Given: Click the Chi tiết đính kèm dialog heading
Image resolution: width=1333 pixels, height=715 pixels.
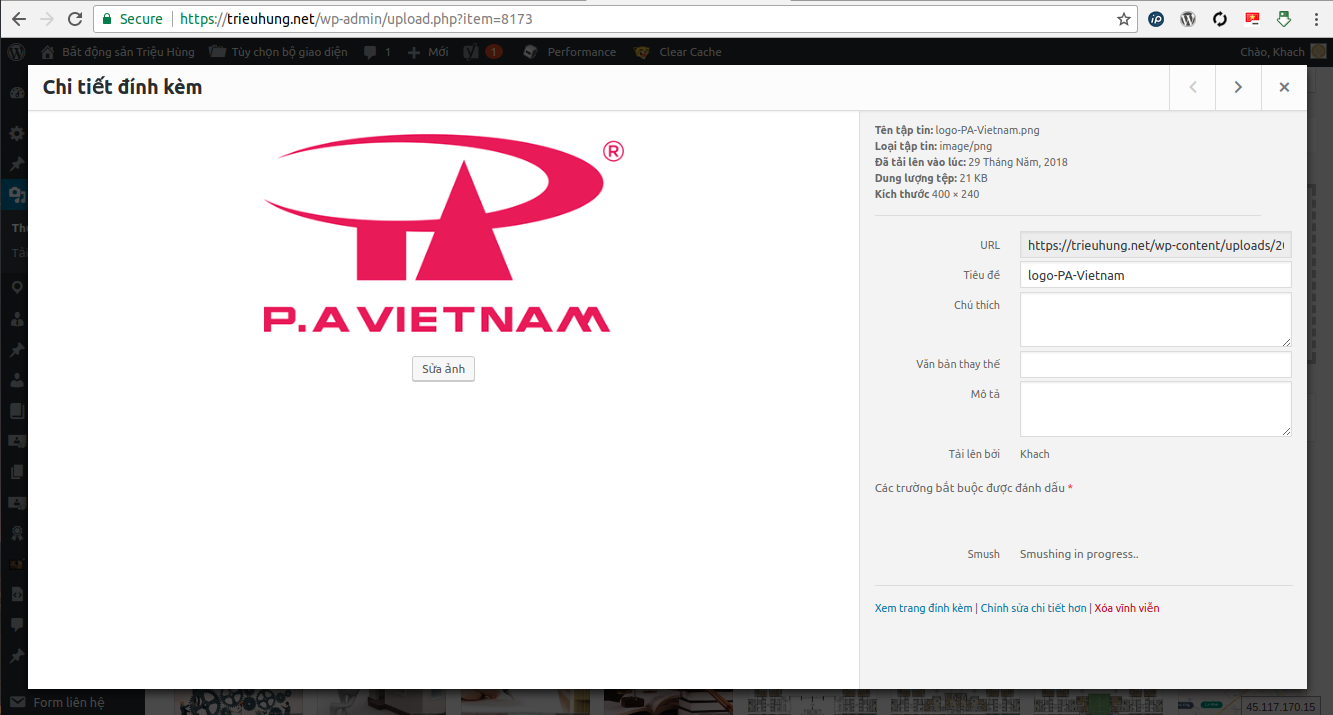Looking at the screenshot, I should 122,87.
